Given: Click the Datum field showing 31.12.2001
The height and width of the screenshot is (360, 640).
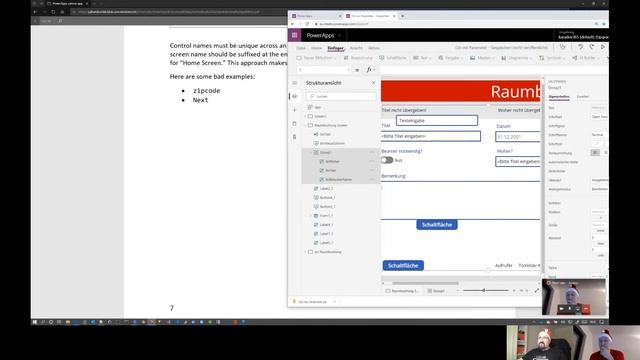Looking at the screenshot, I should click(x=518, y=137).
